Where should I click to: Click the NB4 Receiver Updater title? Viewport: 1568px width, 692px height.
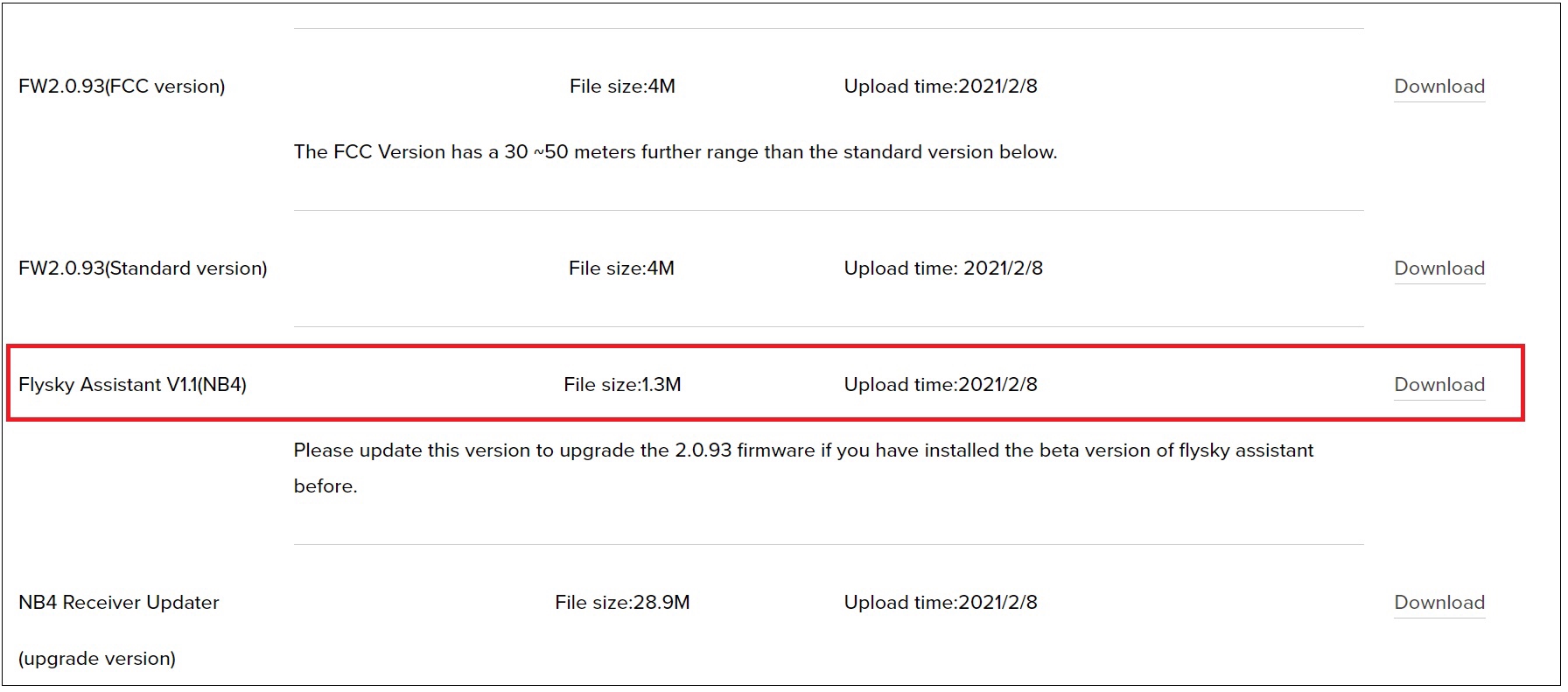(119, 603)
